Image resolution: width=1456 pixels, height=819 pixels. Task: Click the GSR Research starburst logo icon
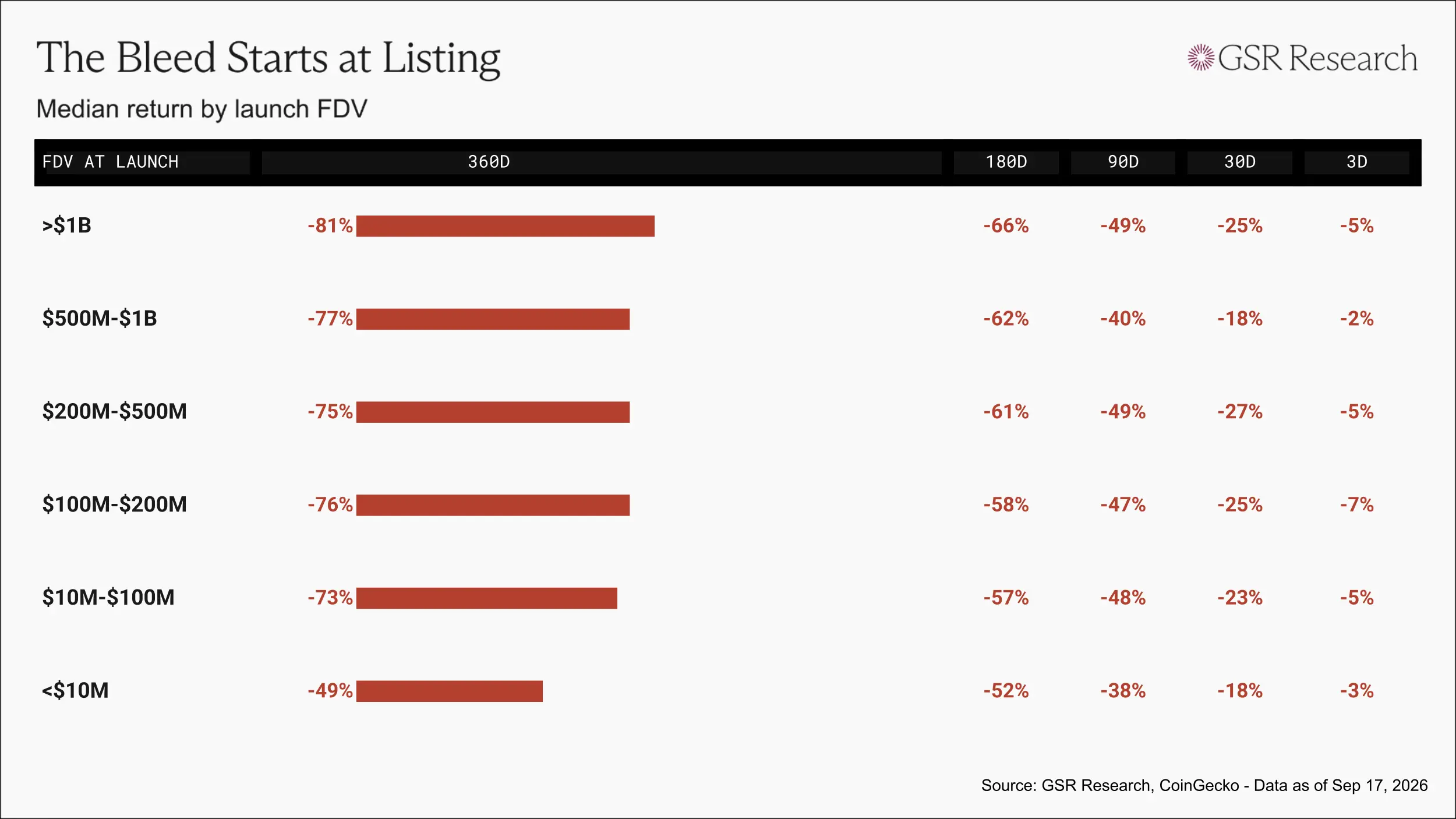tap(1201, 58)
